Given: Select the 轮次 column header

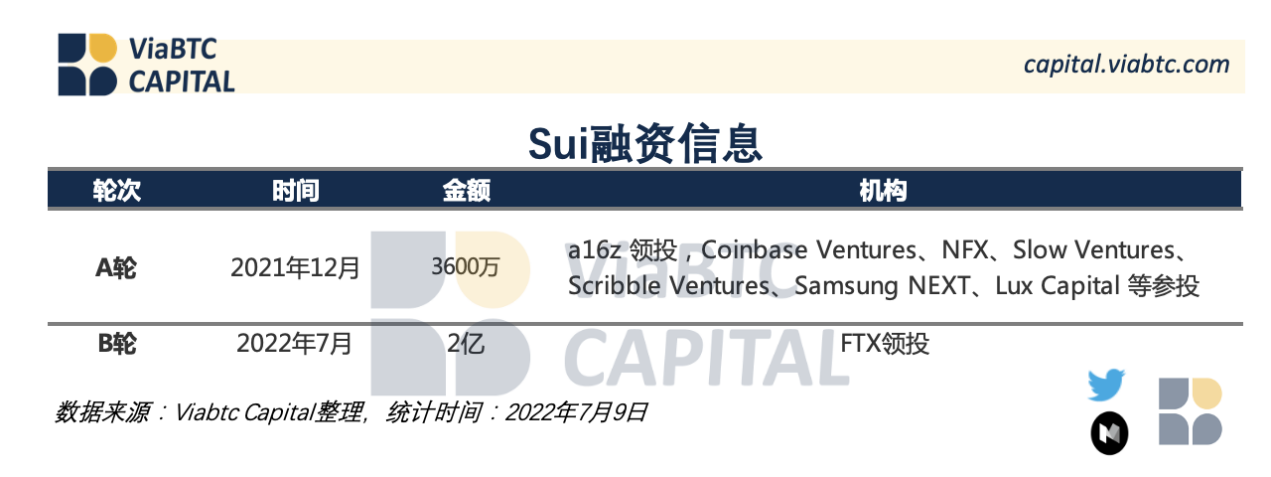Looking at the screenshot, I should (x=117, y=190).
